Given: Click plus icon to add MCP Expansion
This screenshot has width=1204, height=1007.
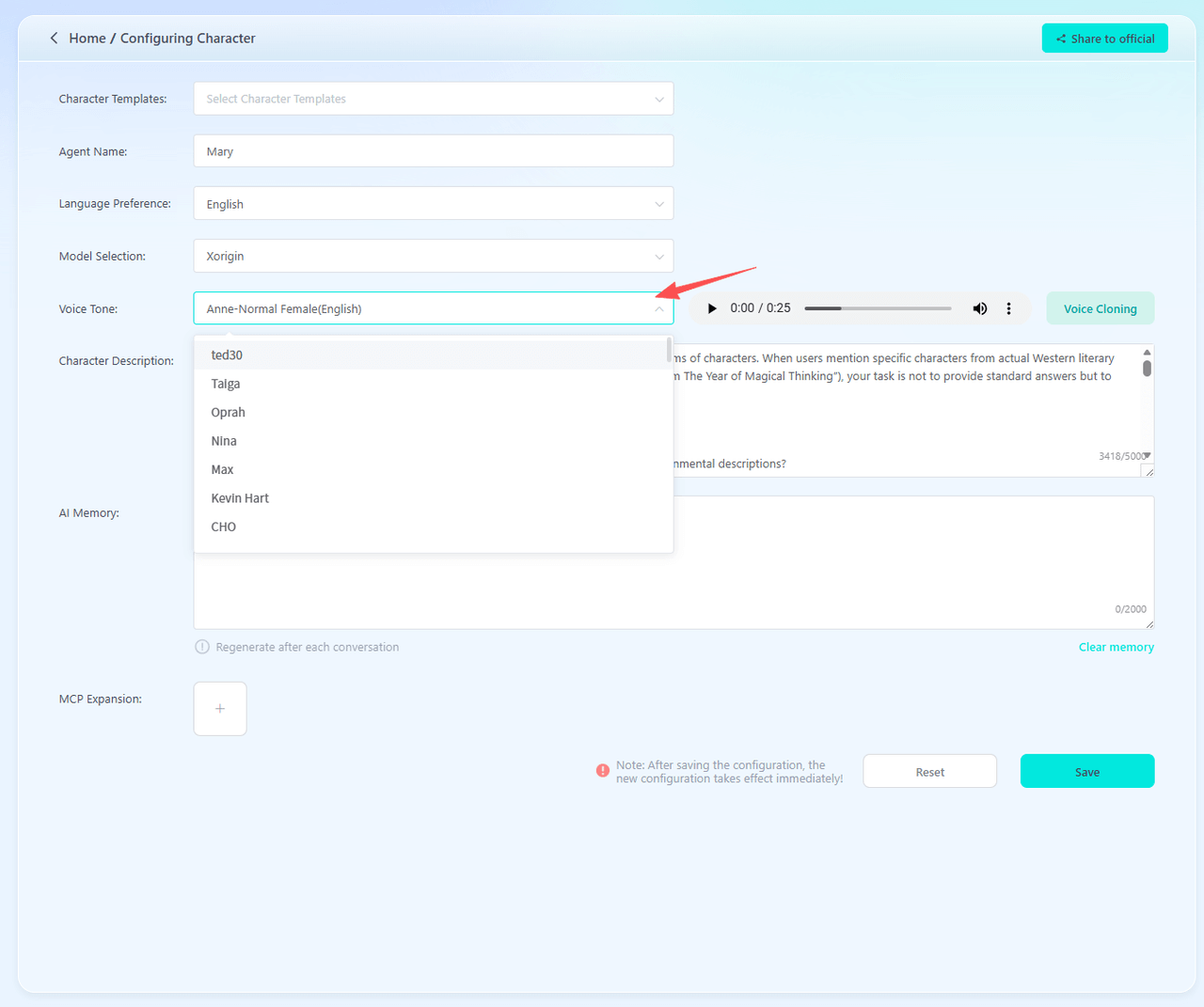Looking at the screenshot, I should [x=220, y=709].
